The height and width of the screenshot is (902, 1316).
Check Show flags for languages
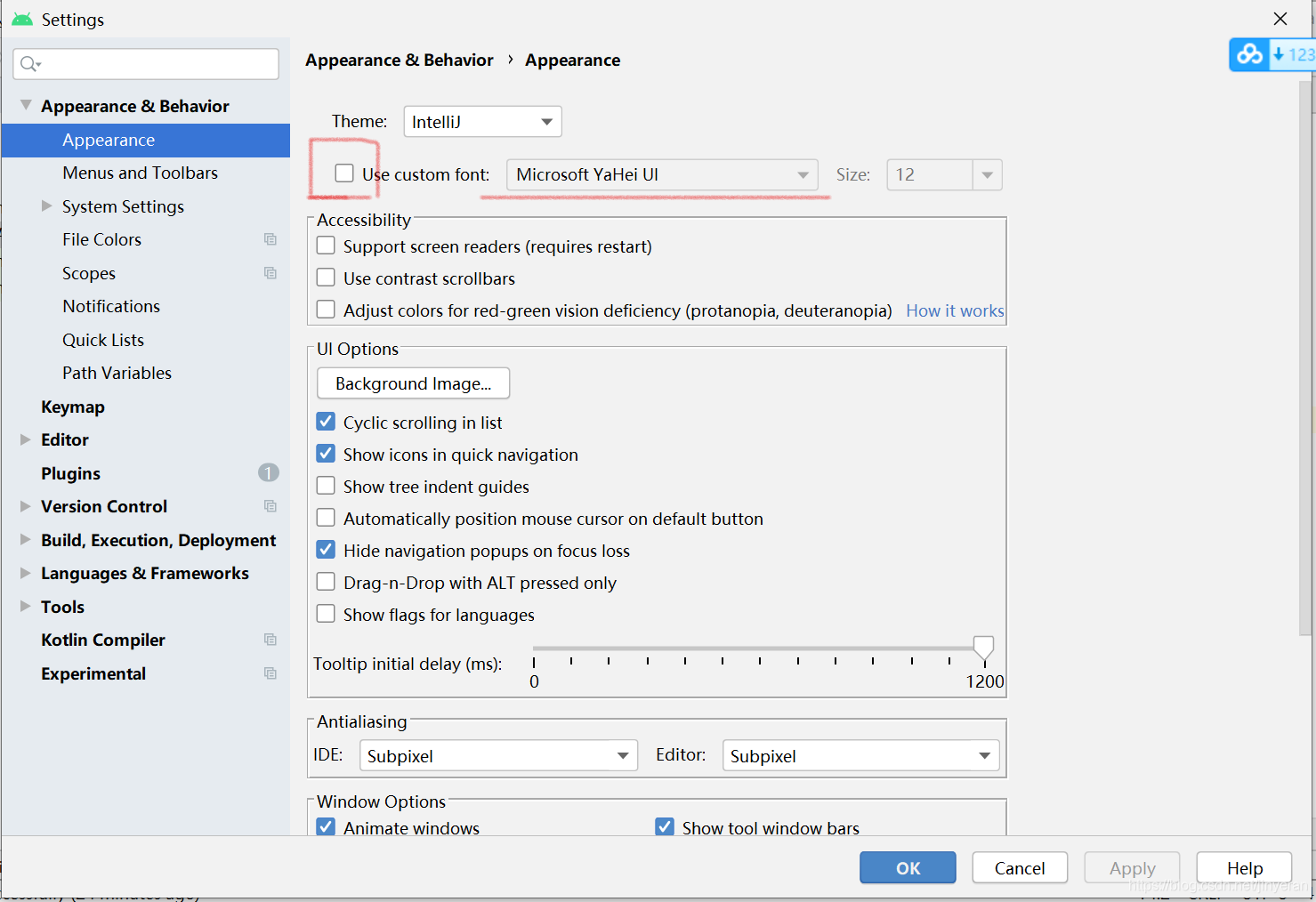tap(327, 614)
